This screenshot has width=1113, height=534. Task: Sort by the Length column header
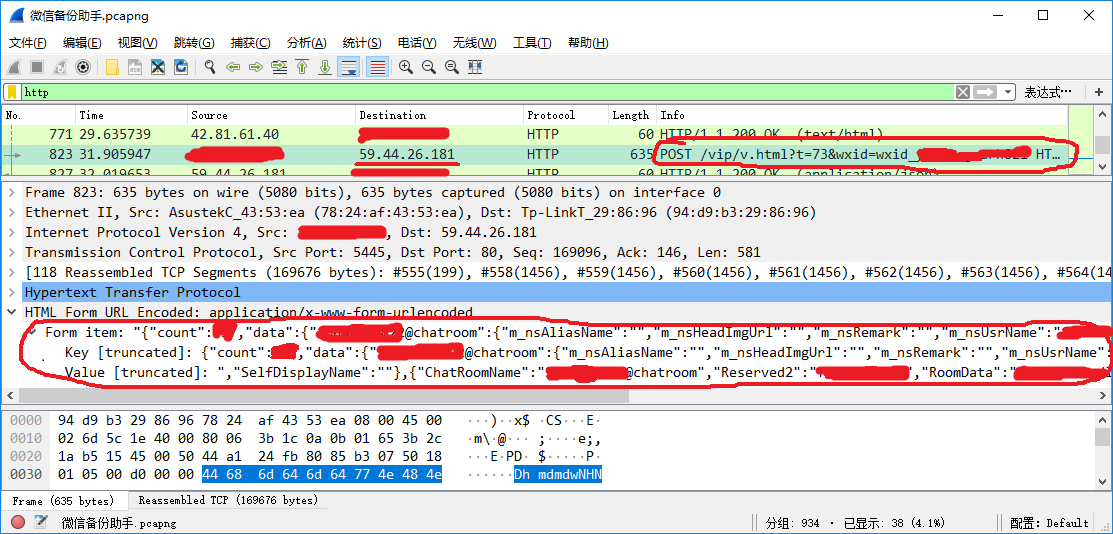click(632, 115)
